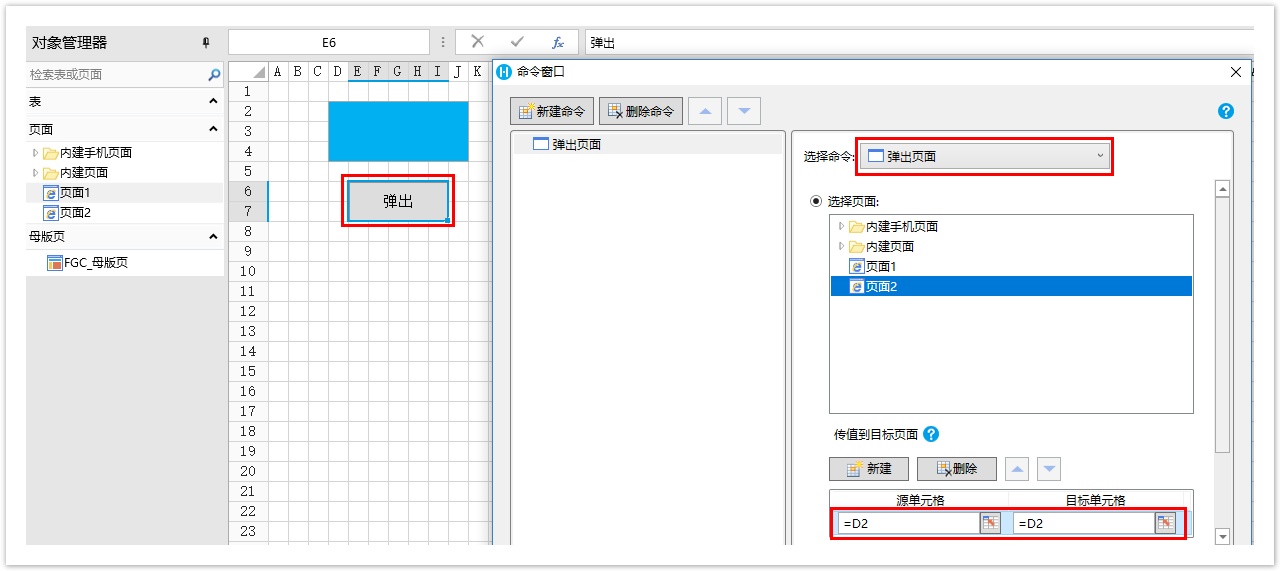Click help icon beside 传值到目标页面
The image size is (1280, 571).
[x=931, y=435]
